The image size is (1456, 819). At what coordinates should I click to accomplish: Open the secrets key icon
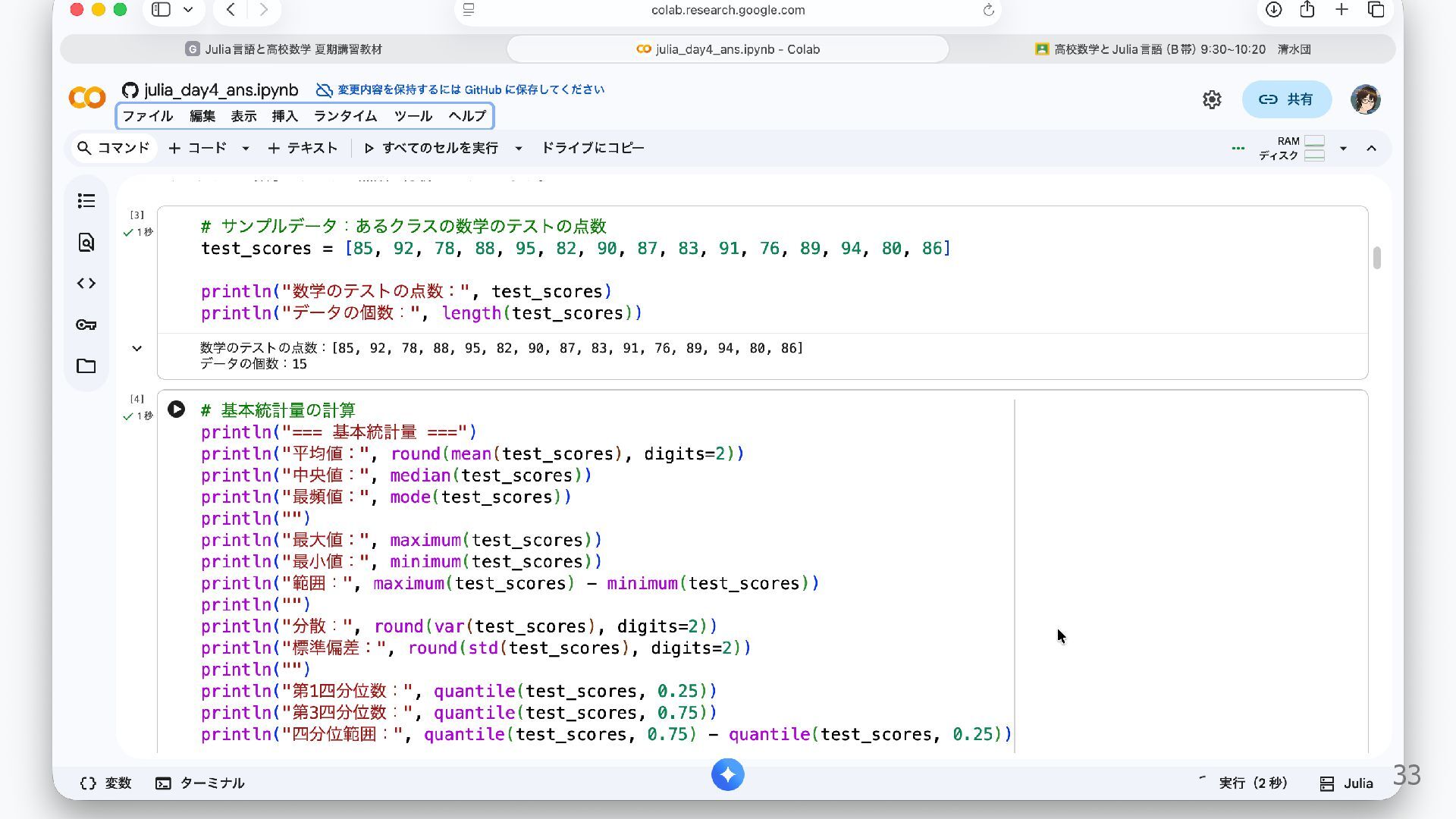pos(86,325)
